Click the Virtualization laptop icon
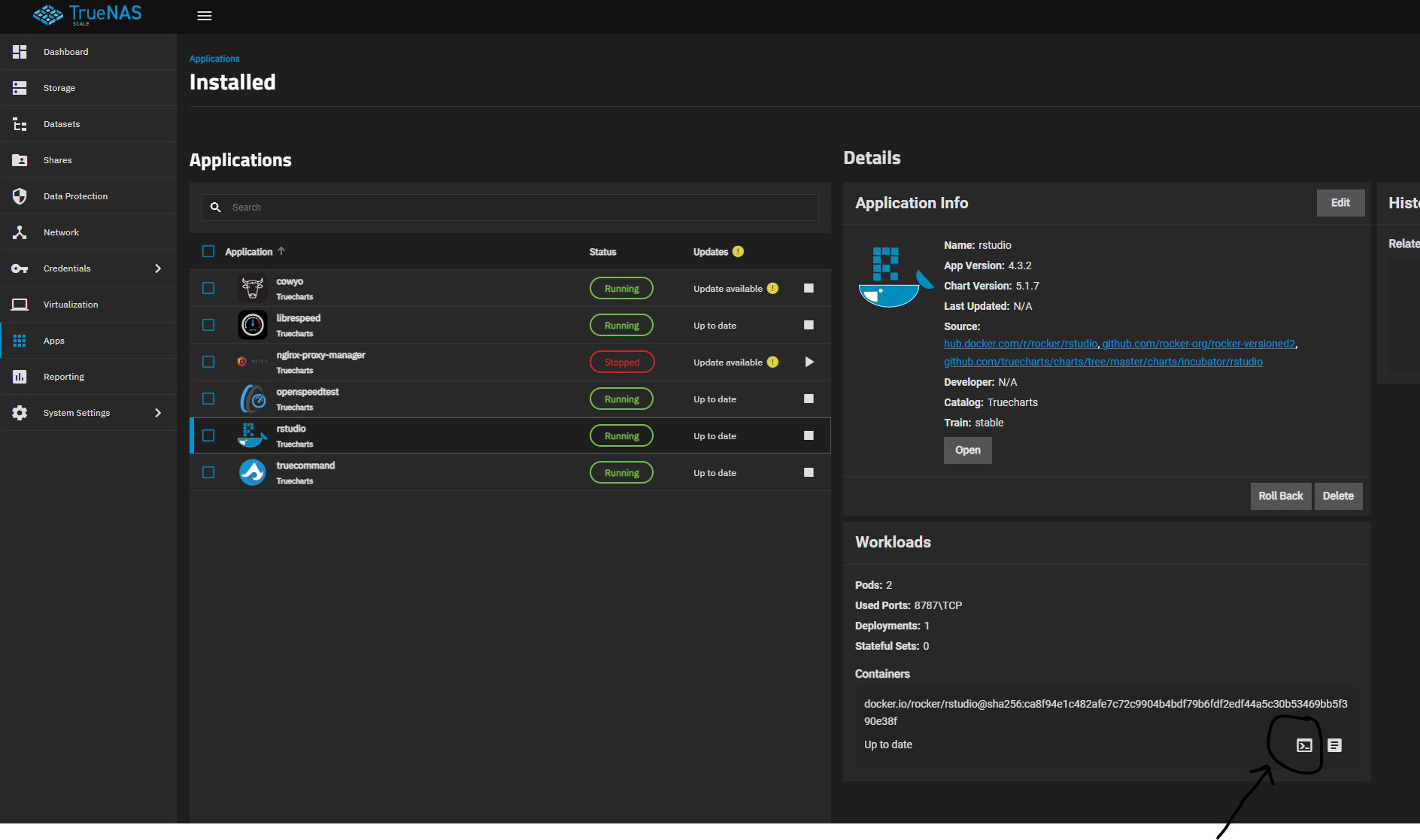 tap(20, 305)
